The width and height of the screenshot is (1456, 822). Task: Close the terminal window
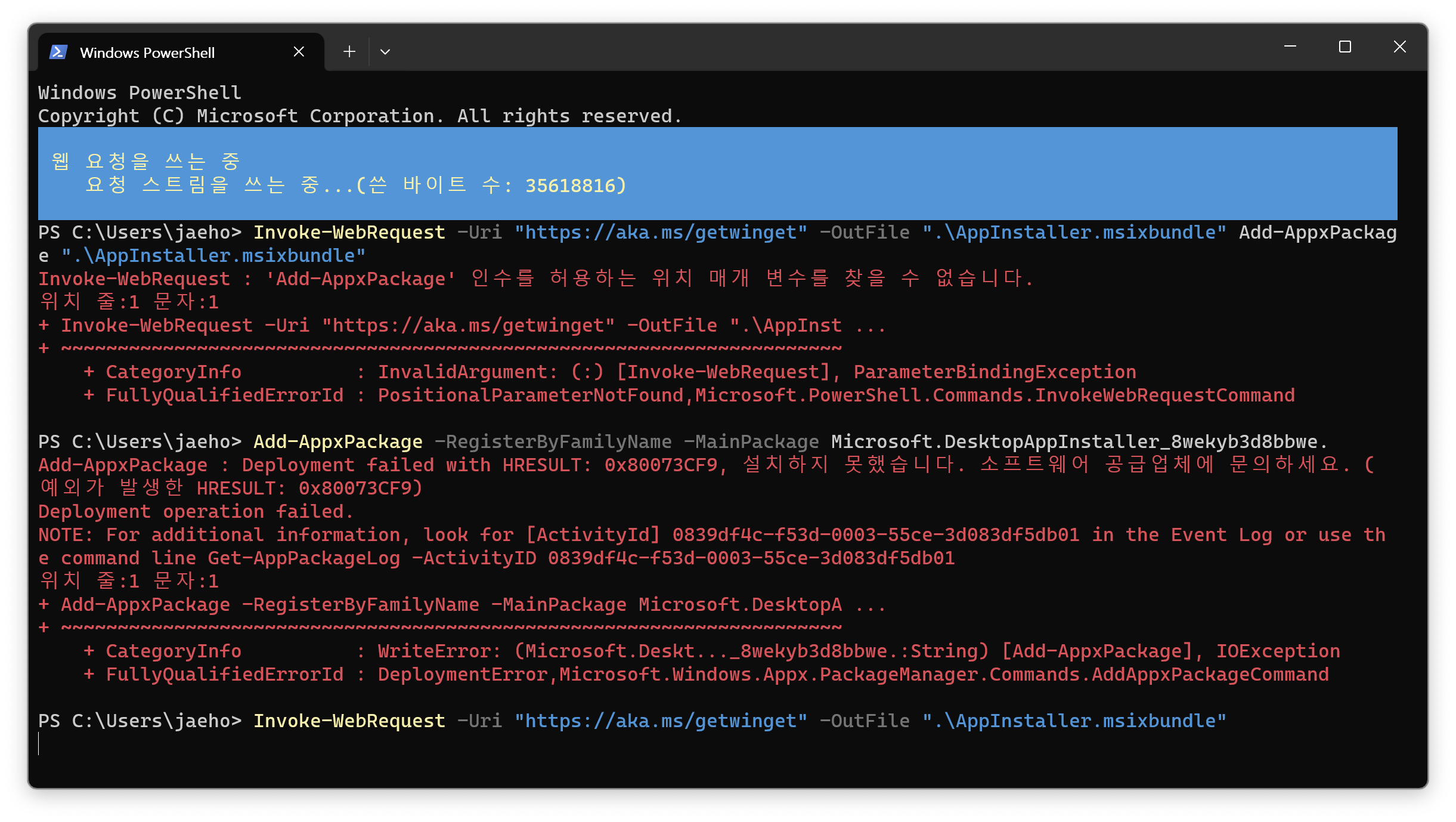click(x=1400, y=47)
